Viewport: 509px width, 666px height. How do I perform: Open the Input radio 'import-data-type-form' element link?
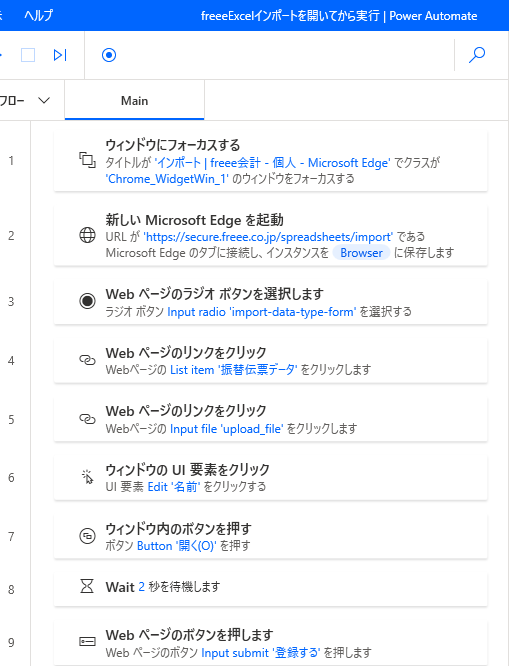click(x=262, y=312)
